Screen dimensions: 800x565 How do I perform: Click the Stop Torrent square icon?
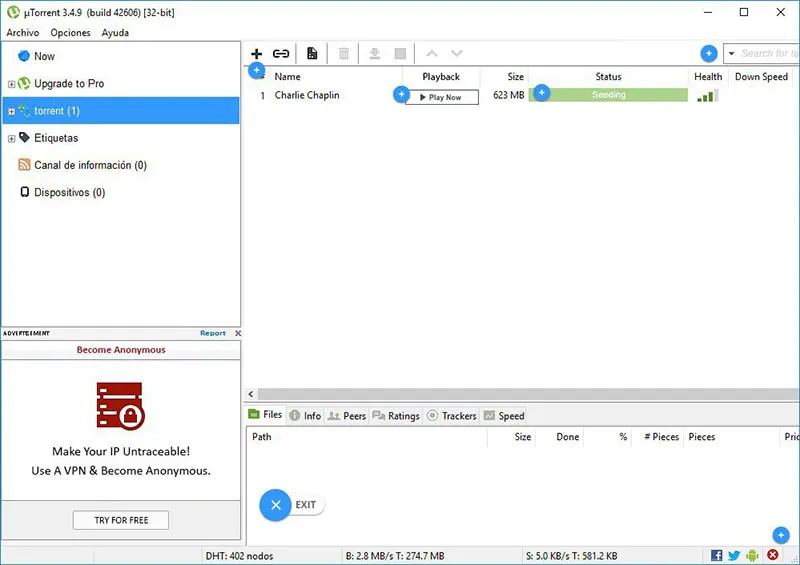401,53
